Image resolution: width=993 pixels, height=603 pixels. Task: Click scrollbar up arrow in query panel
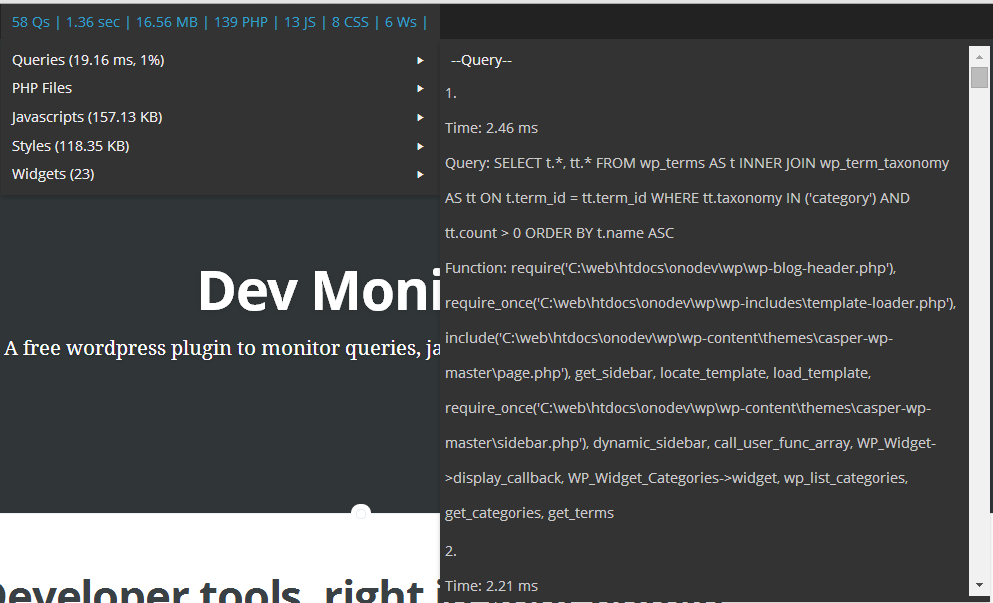tap(979, 56)
